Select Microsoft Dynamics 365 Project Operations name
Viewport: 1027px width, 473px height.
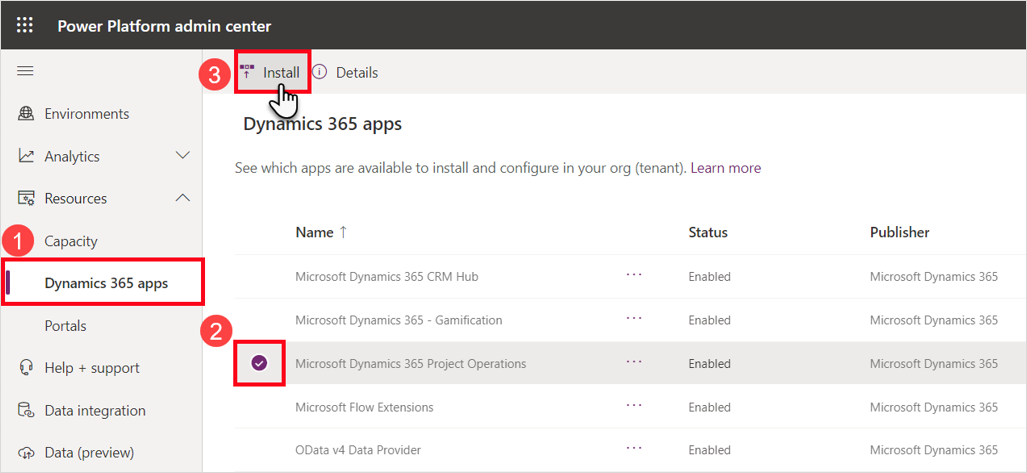[411, 364]
